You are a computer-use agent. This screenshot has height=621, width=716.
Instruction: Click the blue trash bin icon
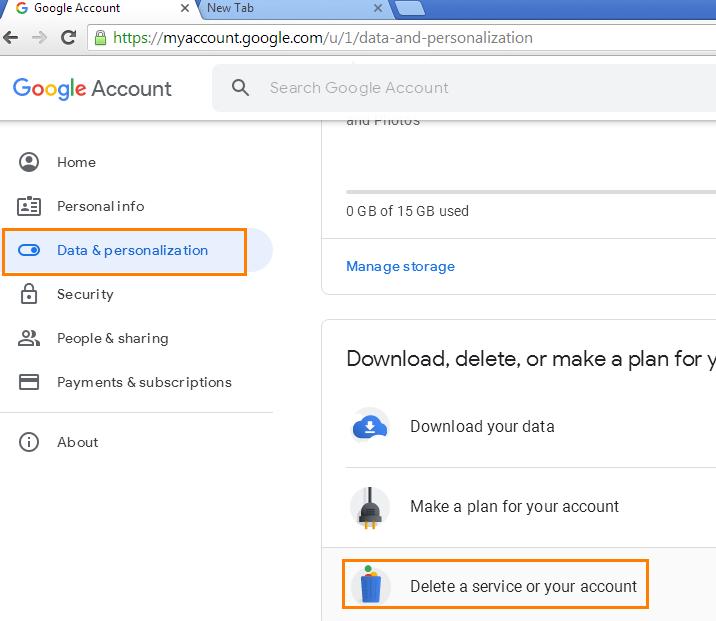[x=370, y=584]
